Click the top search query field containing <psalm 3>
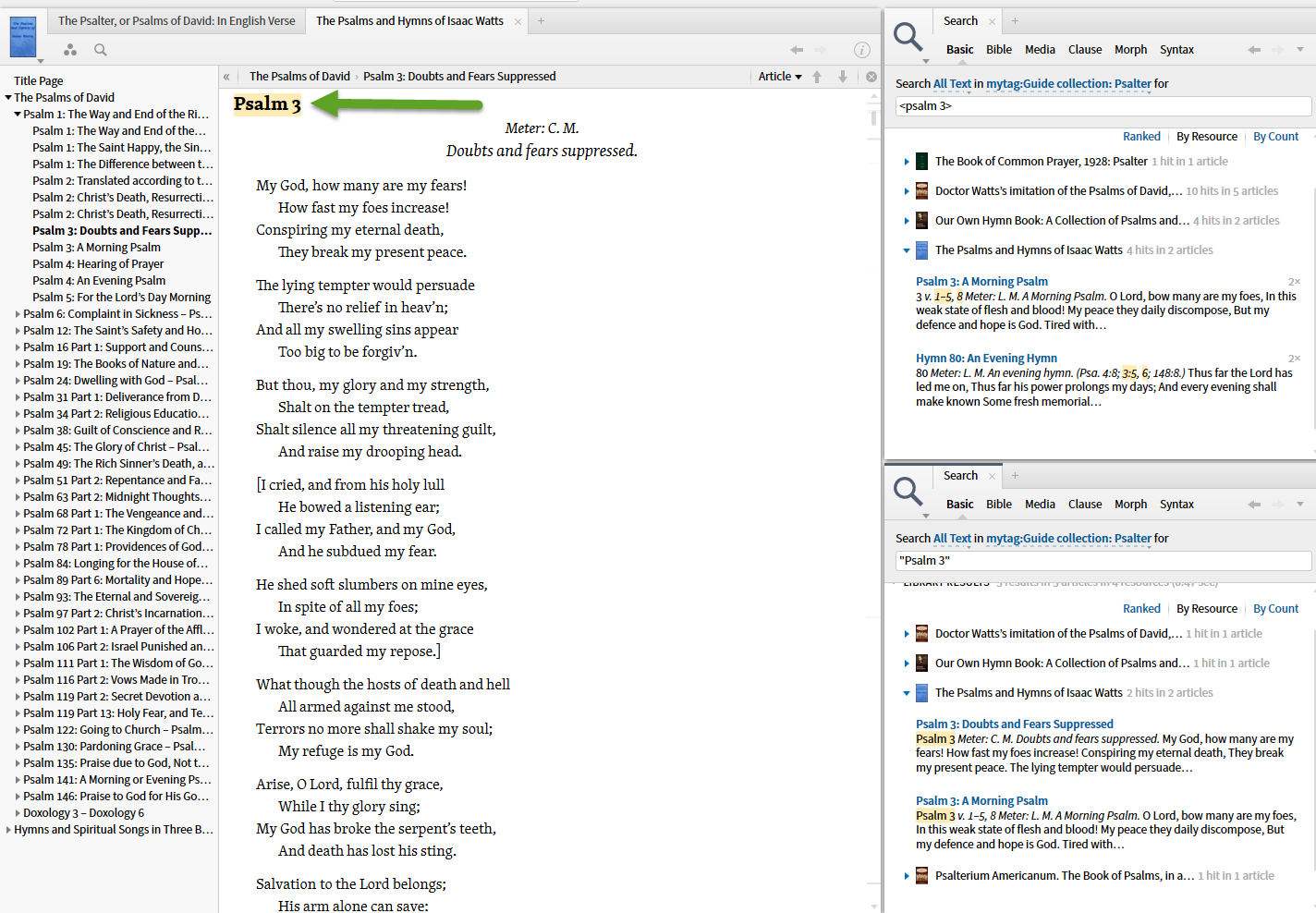 pyautogui.click(x=1103, y=106)
